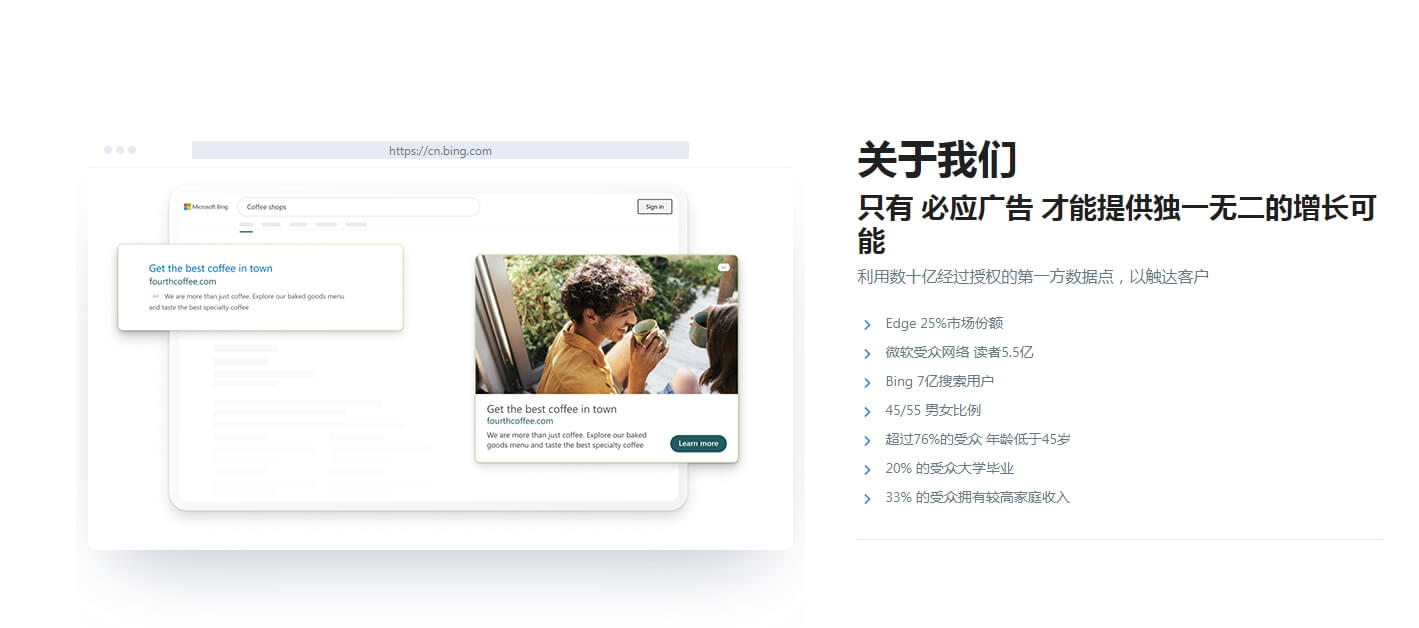Select the underlined first tab below the search box
Image resolution: width=1419 pixels, height=628 pixels.
[x=246, y=227]
